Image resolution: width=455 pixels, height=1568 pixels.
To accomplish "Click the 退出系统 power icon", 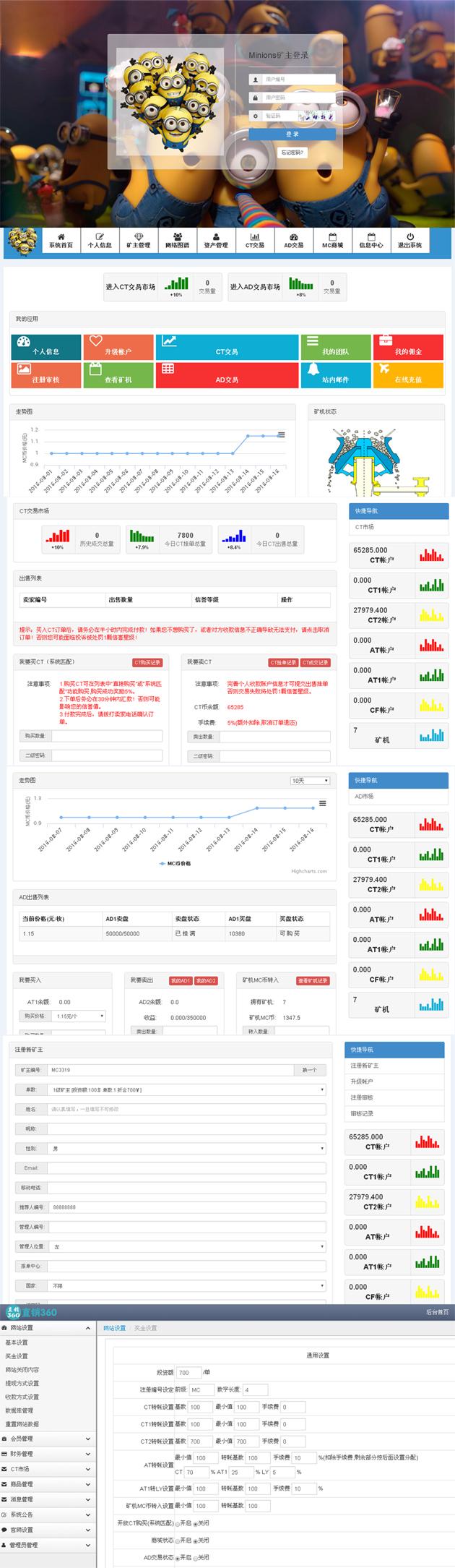I will pos(409,236).
